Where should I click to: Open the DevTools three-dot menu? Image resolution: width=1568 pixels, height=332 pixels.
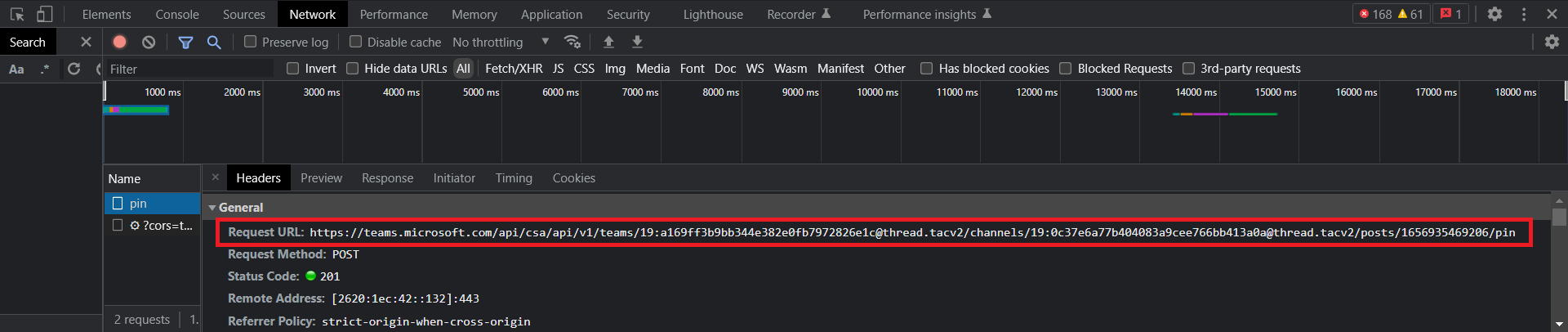point(1524,14)
